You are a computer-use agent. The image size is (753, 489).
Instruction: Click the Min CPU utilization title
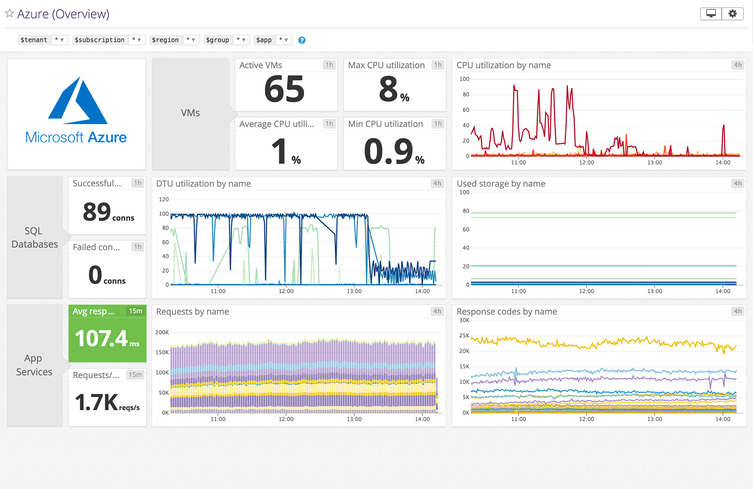386,124
